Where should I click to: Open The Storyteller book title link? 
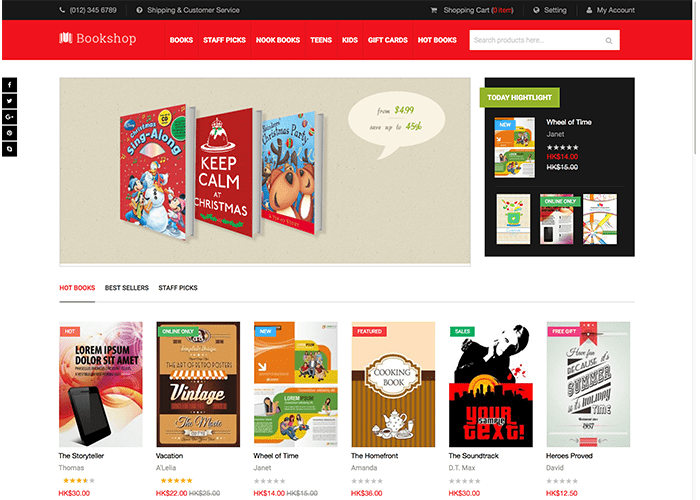(81, 456)
